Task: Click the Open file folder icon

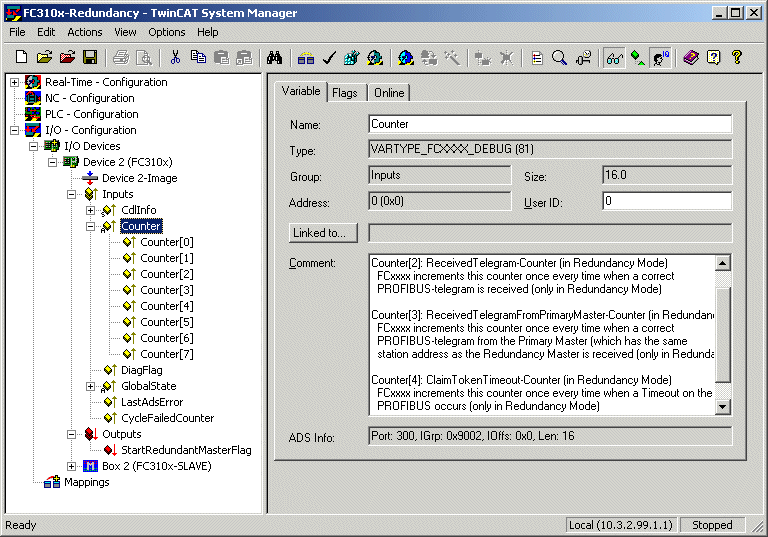Action: 44,57
